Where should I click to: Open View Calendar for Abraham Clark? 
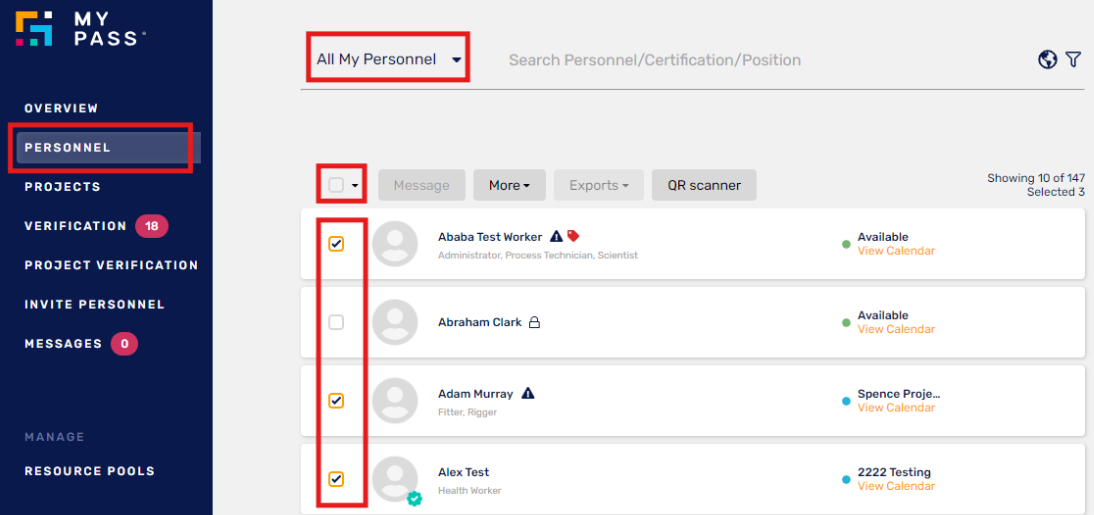tap(896, 329)
